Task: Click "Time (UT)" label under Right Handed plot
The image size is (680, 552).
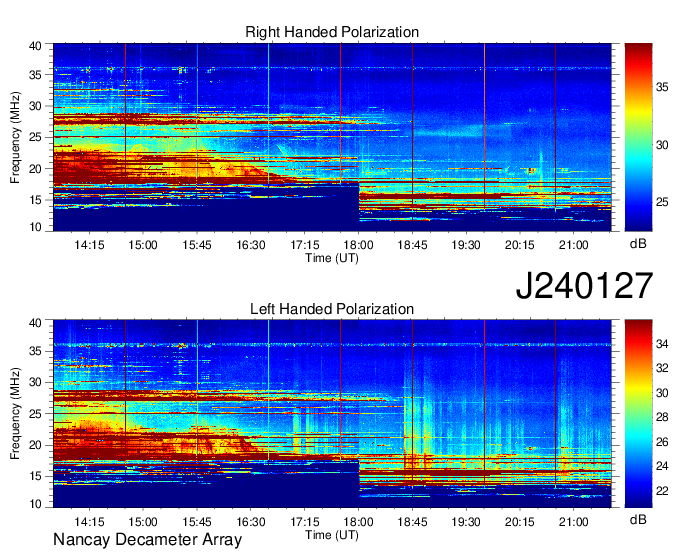Action: pos(332,258)
